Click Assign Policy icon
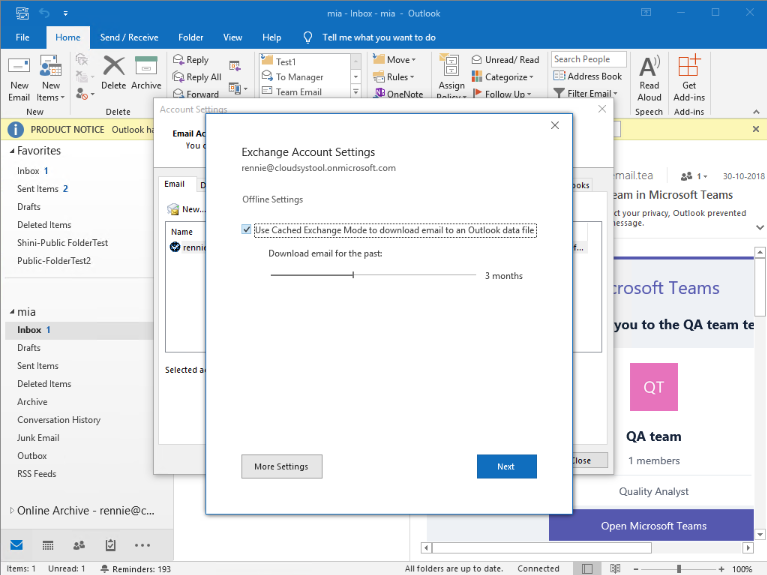The height and width of the screenshot is (575, 767). pyautogui.click(x=451, y=75)
